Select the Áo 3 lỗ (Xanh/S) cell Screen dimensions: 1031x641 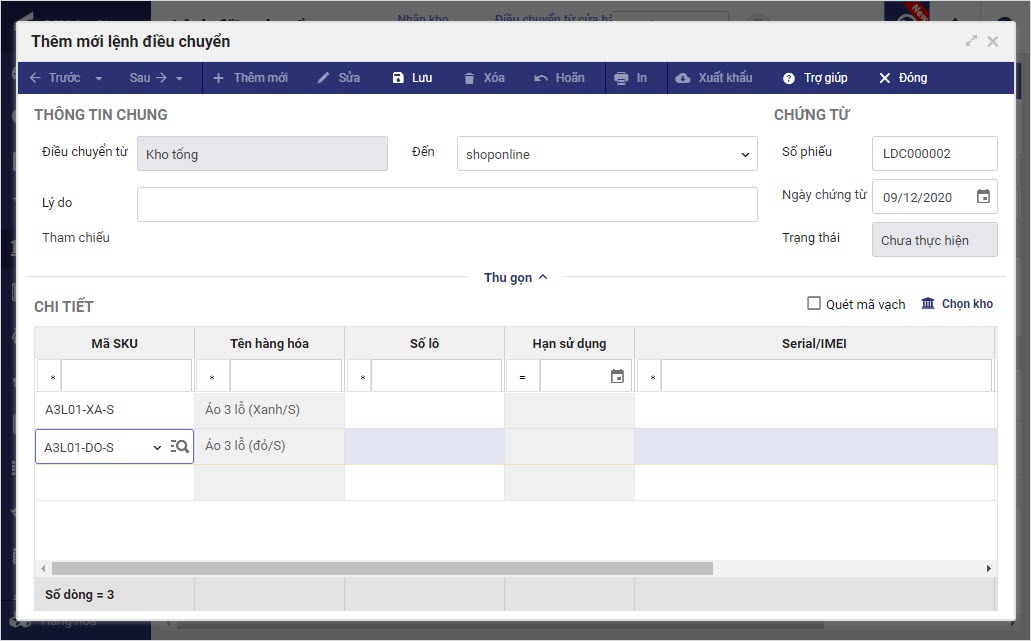pos(270,410)
